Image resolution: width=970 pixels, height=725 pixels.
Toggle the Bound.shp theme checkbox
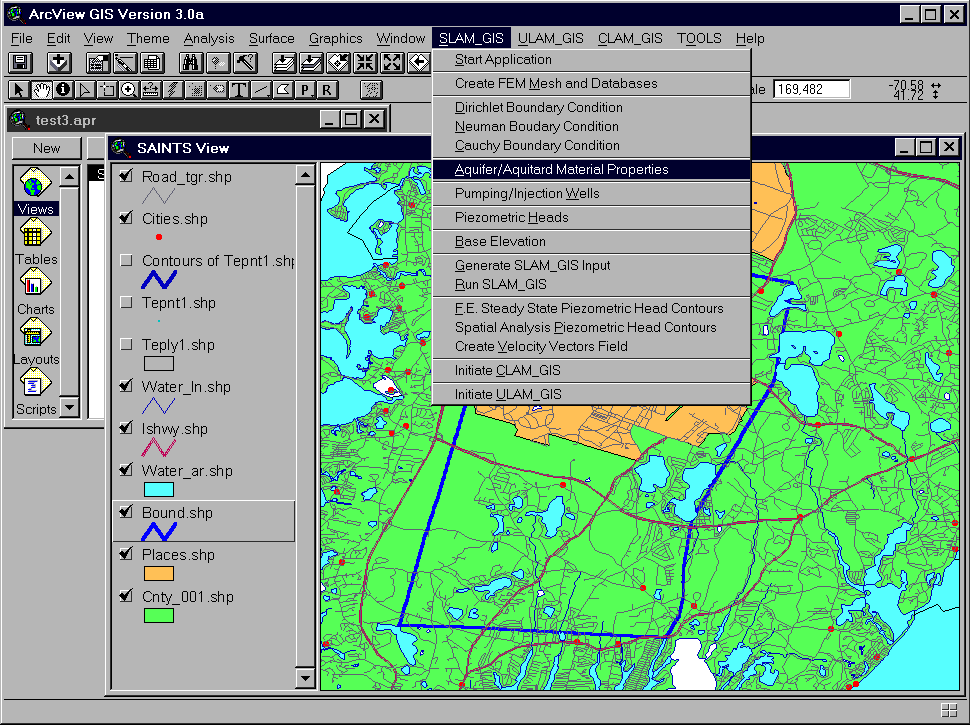coord(126,513)
